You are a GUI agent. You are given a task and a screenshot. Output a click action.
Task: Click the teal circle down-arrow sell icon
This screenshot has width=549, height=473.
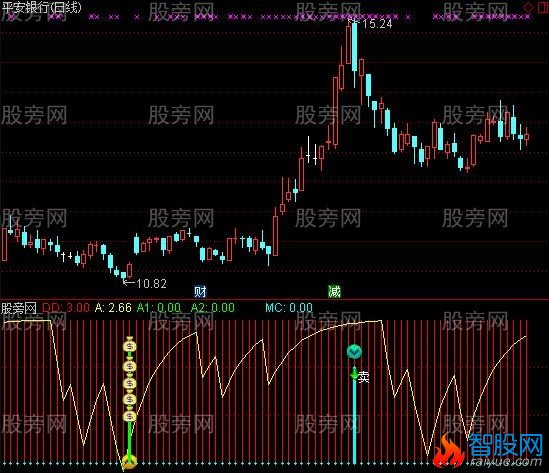(354, 351)
